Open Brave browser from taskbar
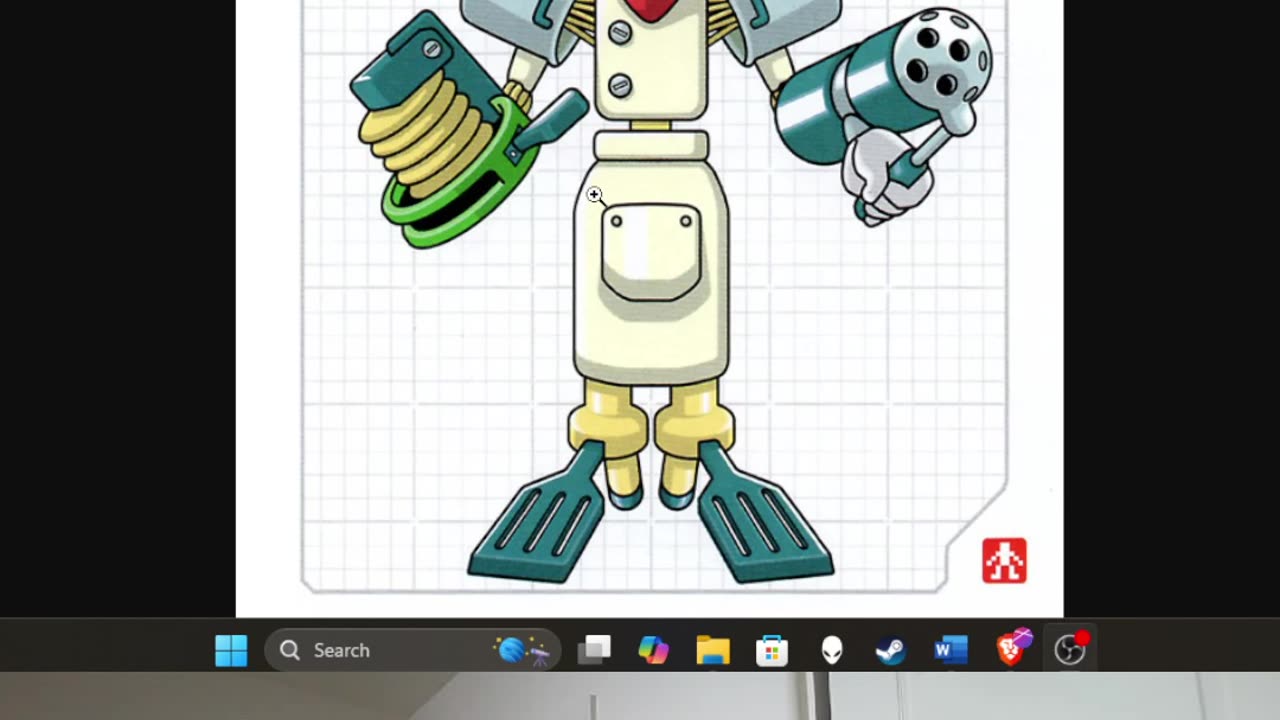Screen dimensions: 1280x720 tap(1012, 650)
